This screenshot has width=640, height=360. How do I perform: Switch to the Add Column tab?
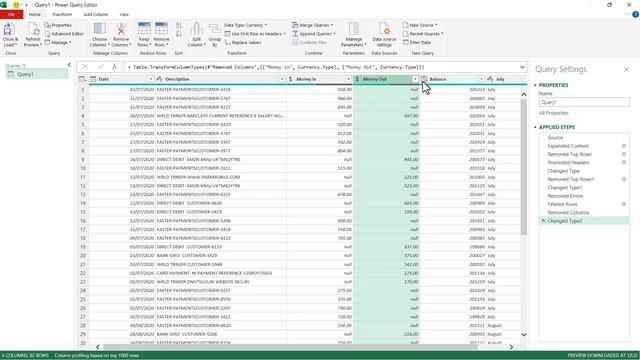[96, 15]
